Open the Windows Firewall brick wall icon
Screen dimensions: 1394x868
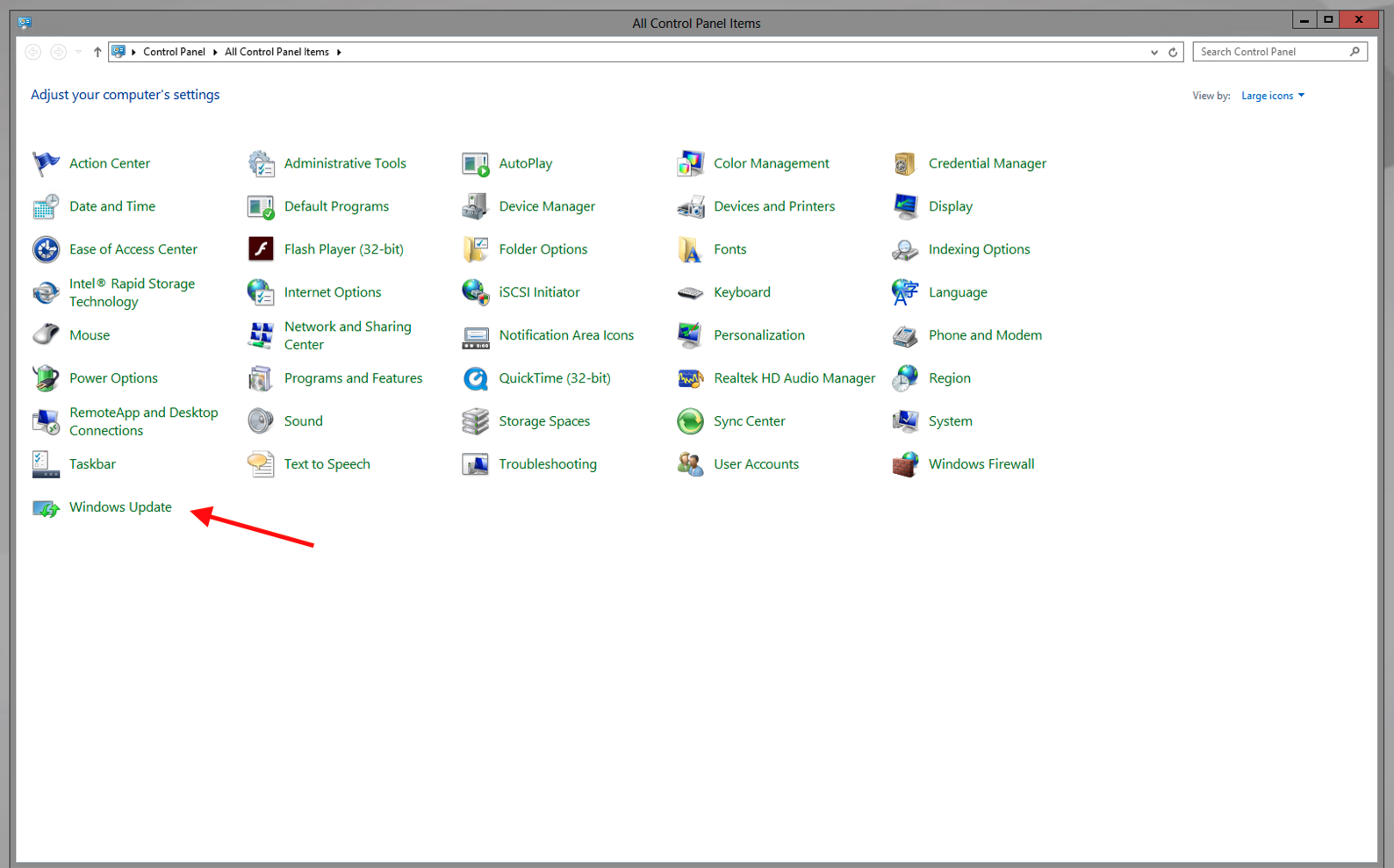point(905,464)
